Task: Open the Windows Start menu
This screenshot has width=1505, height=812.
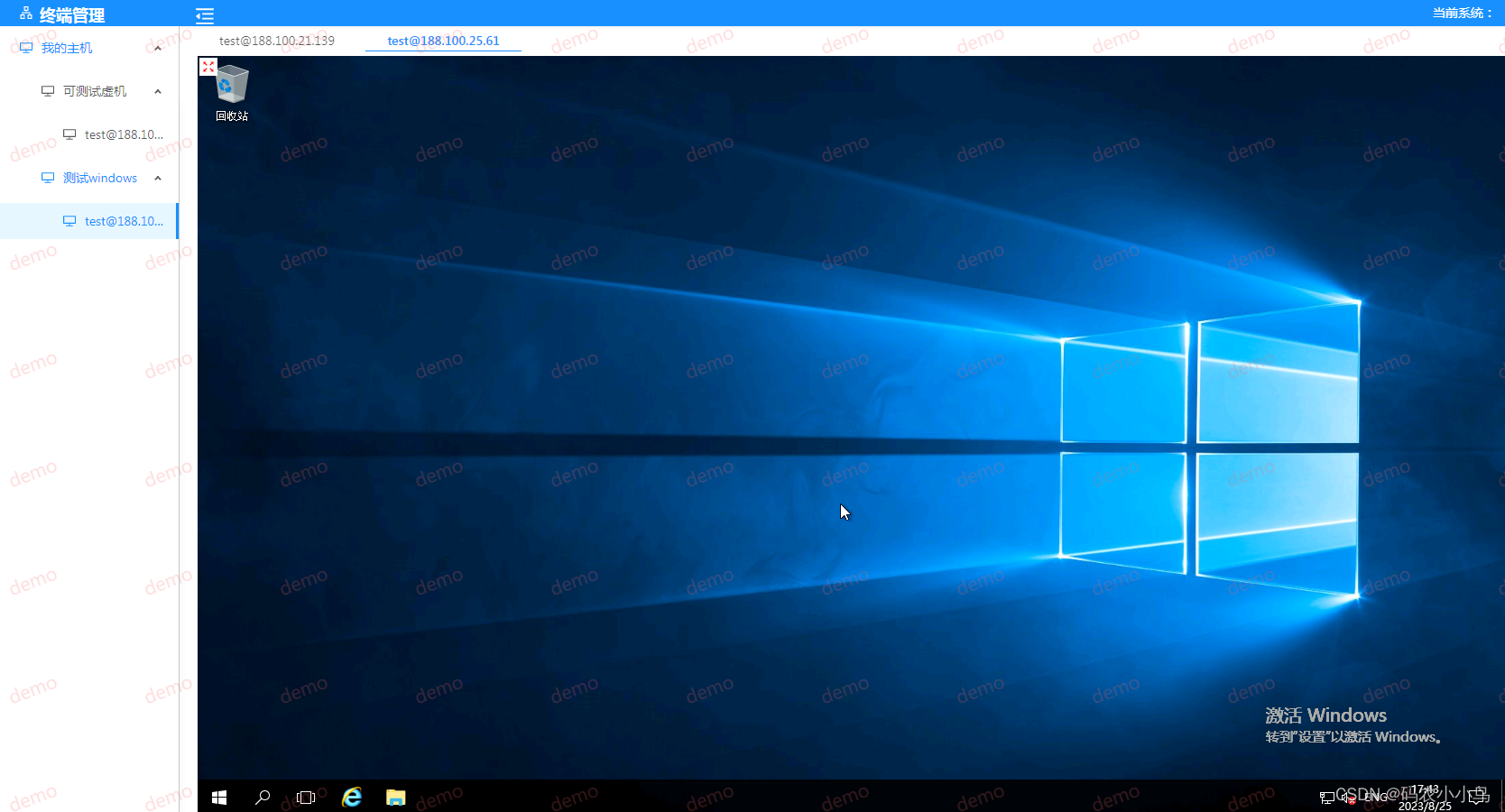Action: (x=219, y=798)
